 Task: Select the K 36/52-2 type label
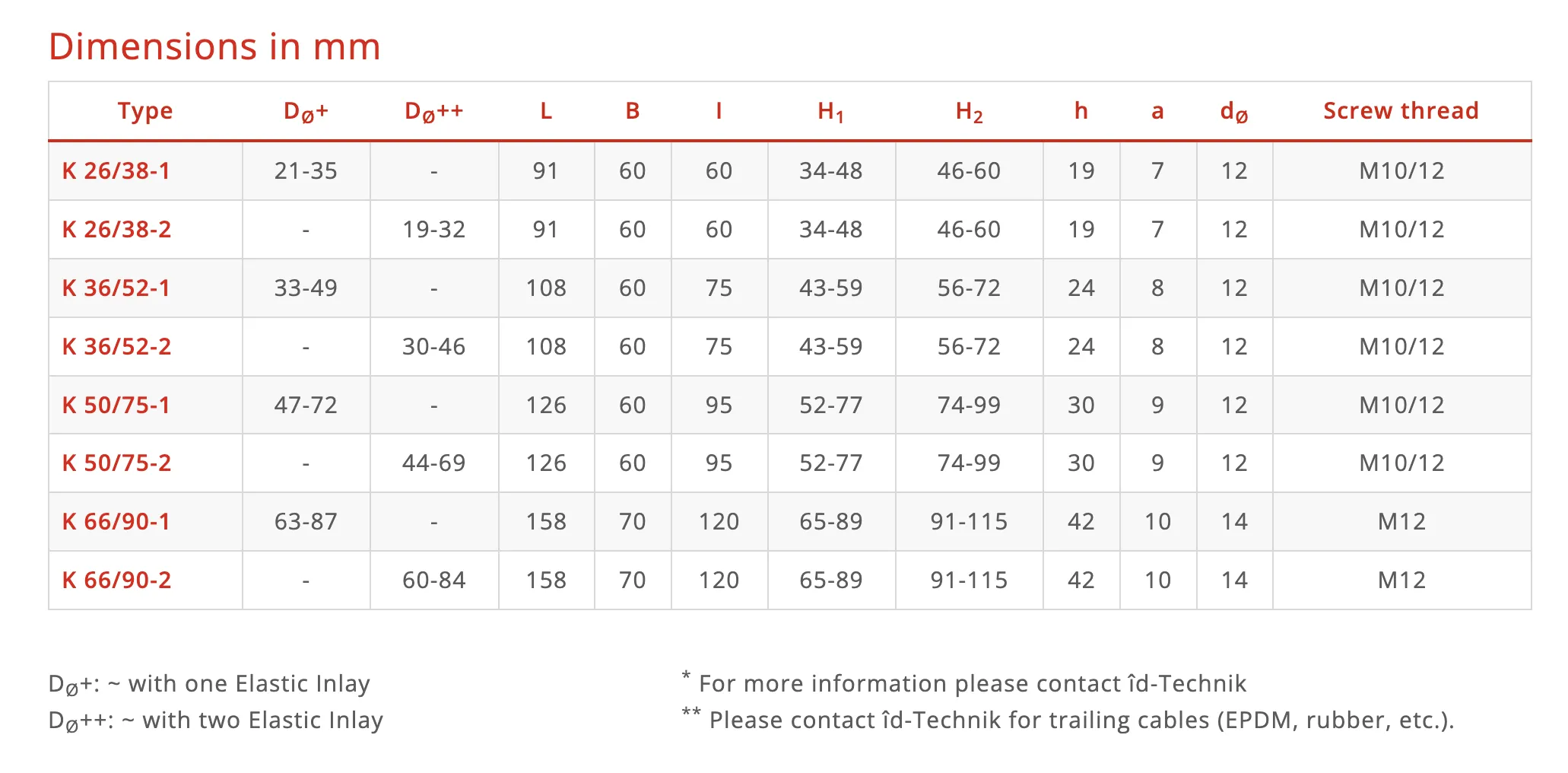tap(116, 346)
